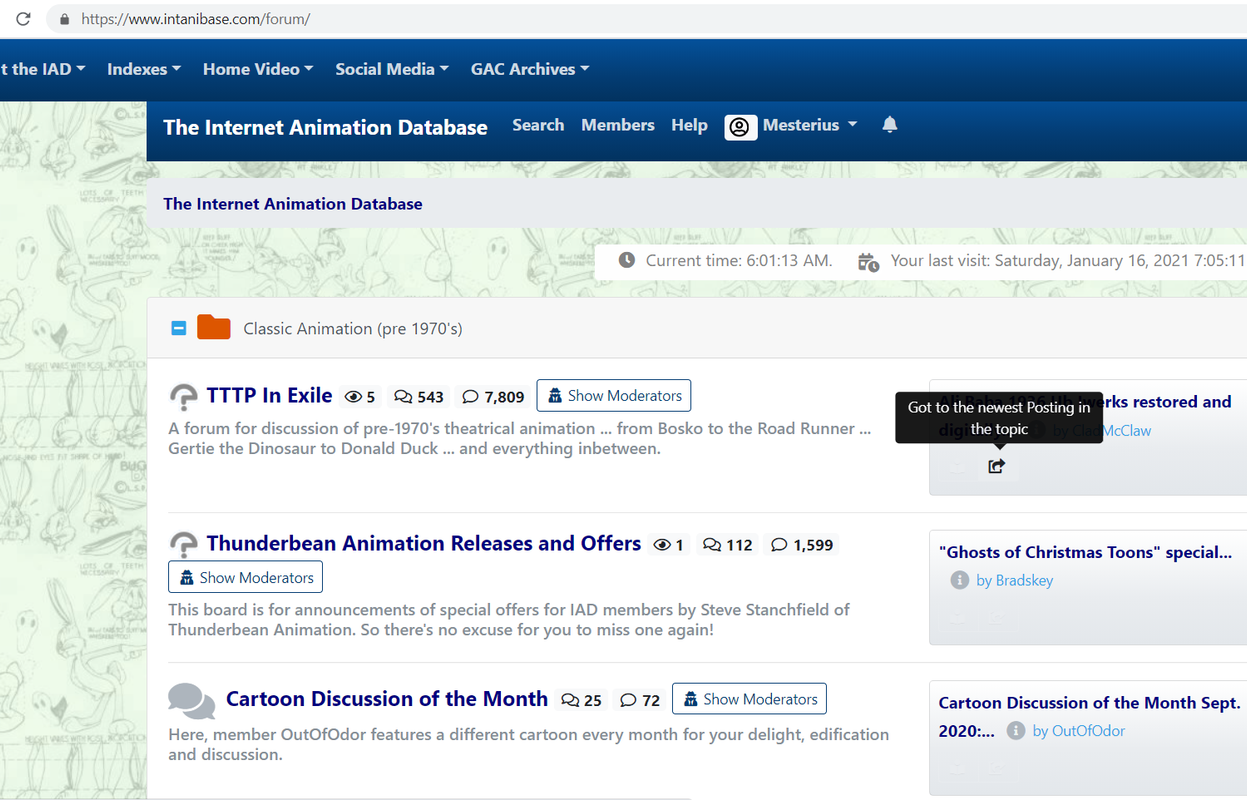Open notifications via the bell icon
Screen dimensions: 1247x800
click(890, 125)
